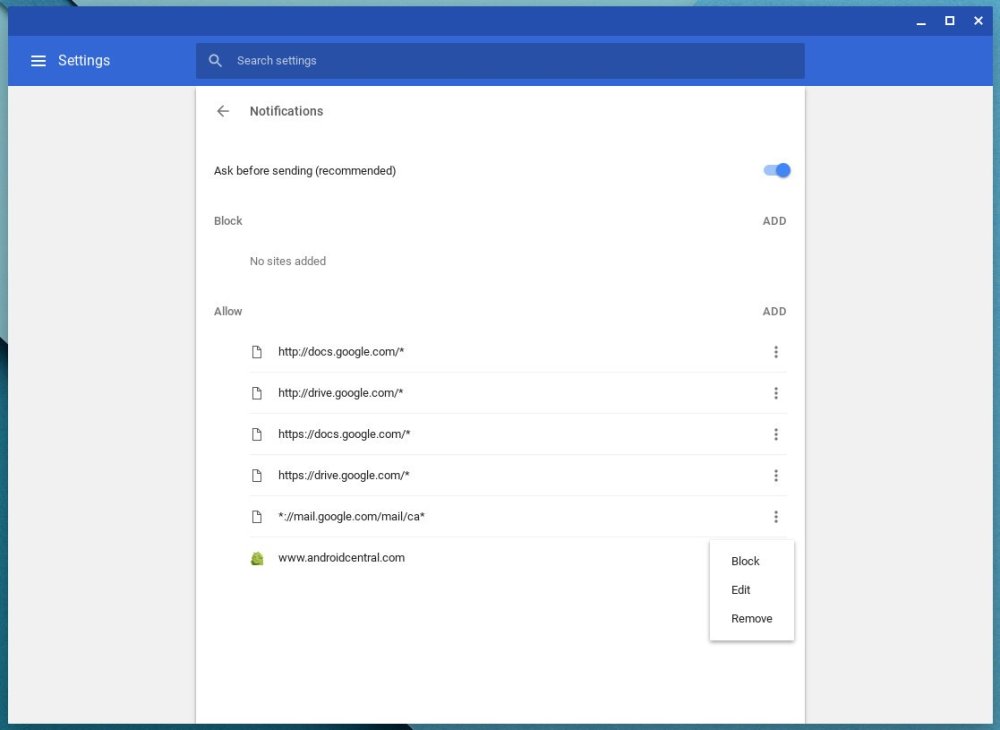Select the https://drive.google.com/* entry
The height and width of the screenshot is (730, 1000).
(x=344, y=476)
